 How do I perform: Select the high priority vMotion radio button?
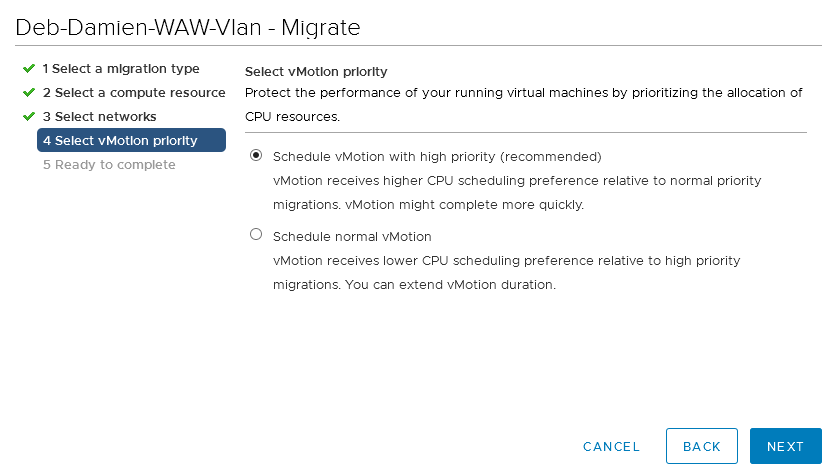coord(256,156)
